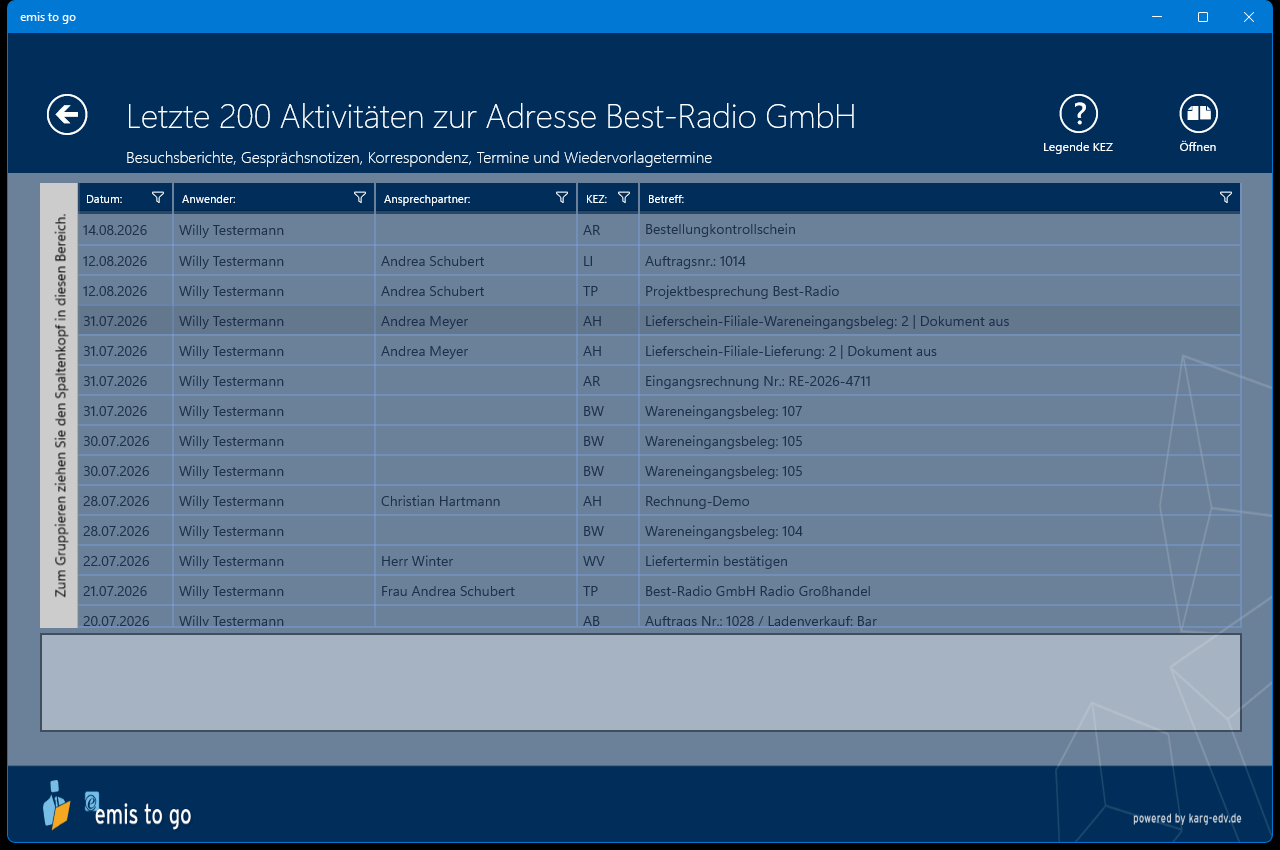Click the emis to go logo icon
The image size is (1280, 850).
click(57, 805)
